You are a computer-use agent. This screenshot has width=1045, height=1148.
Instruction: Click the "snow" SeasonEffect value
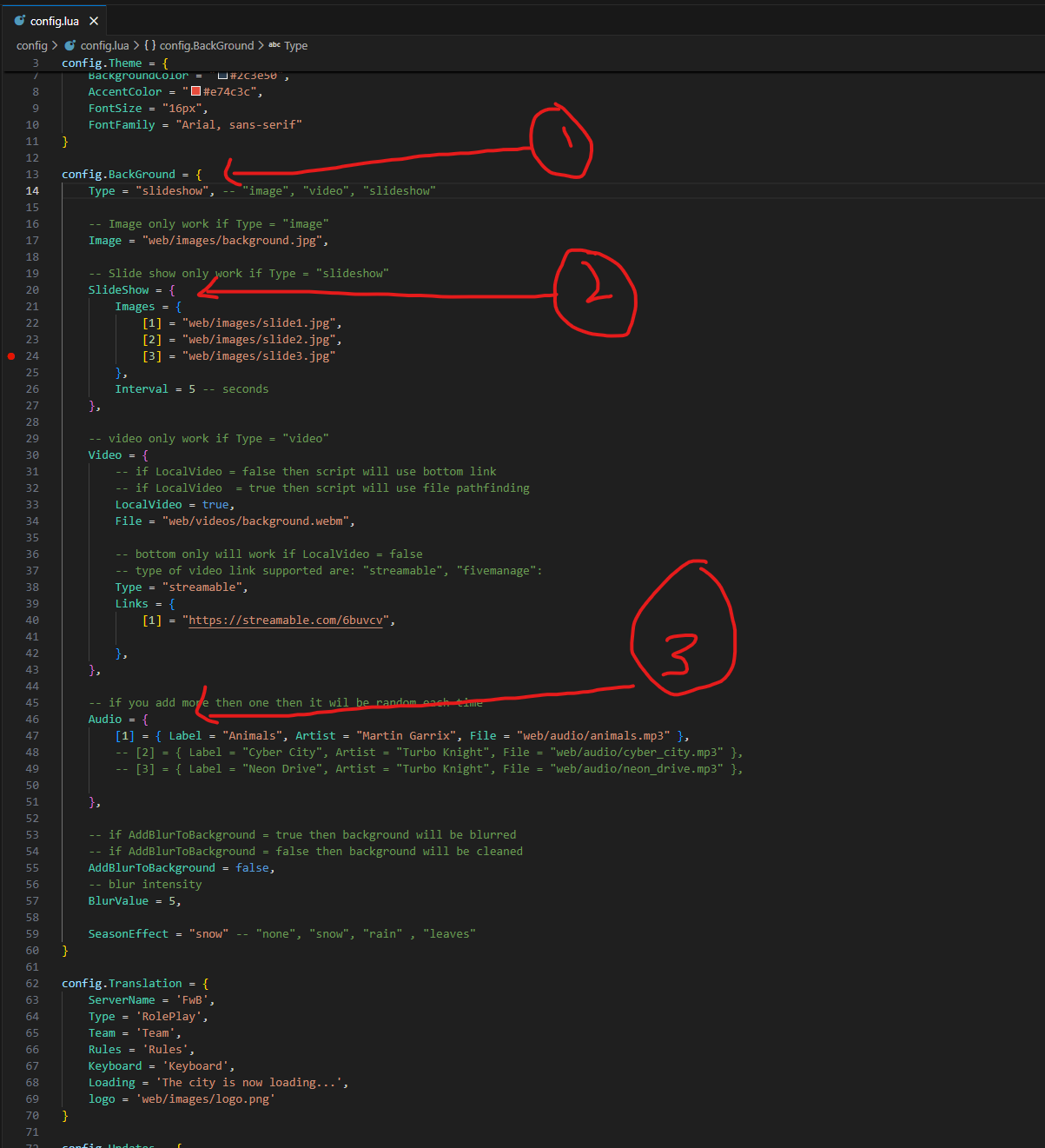[208, 934]
